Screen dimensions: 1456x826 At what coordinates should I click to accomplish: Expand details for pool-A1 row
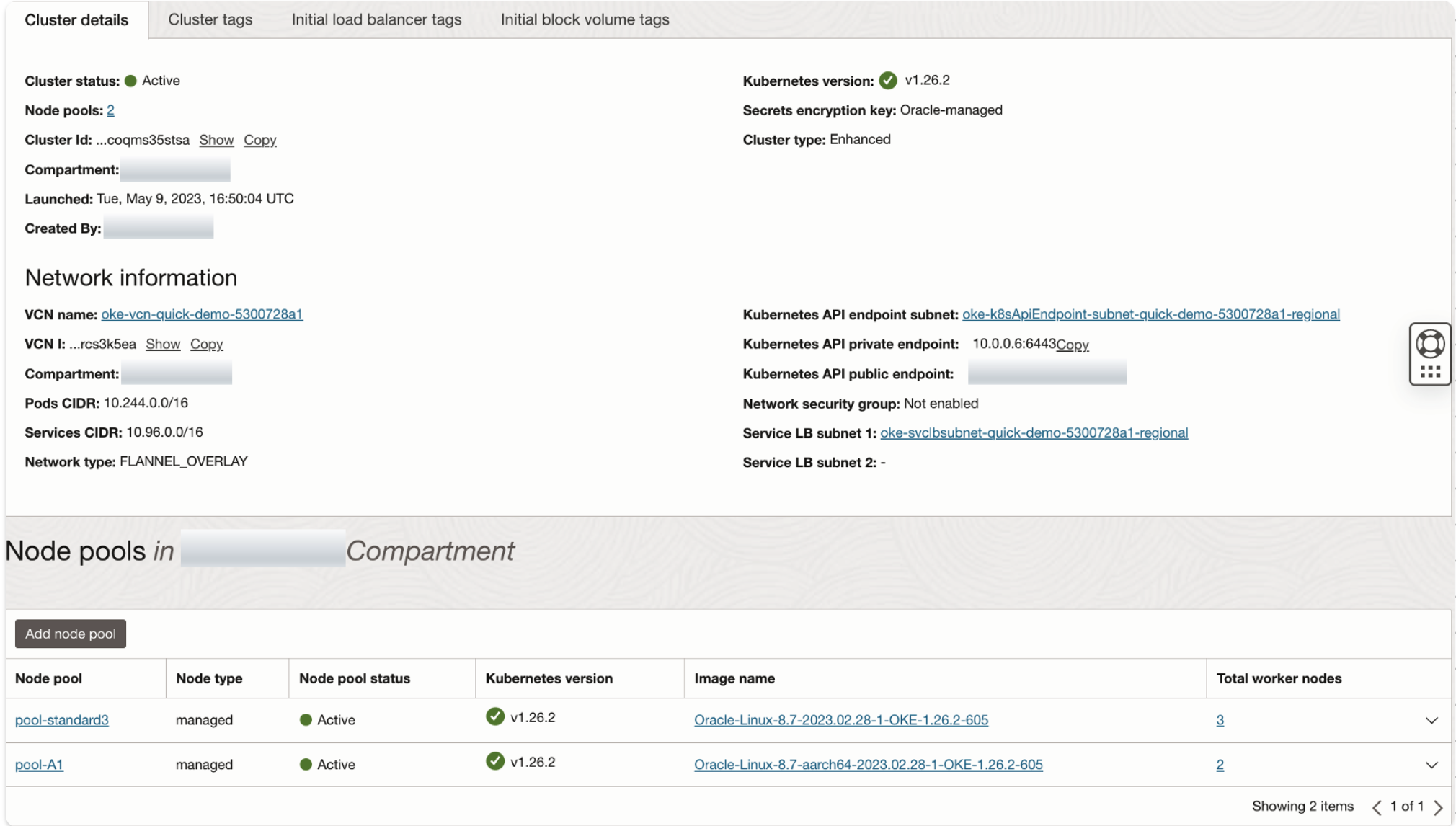[x=1431, y=764]
